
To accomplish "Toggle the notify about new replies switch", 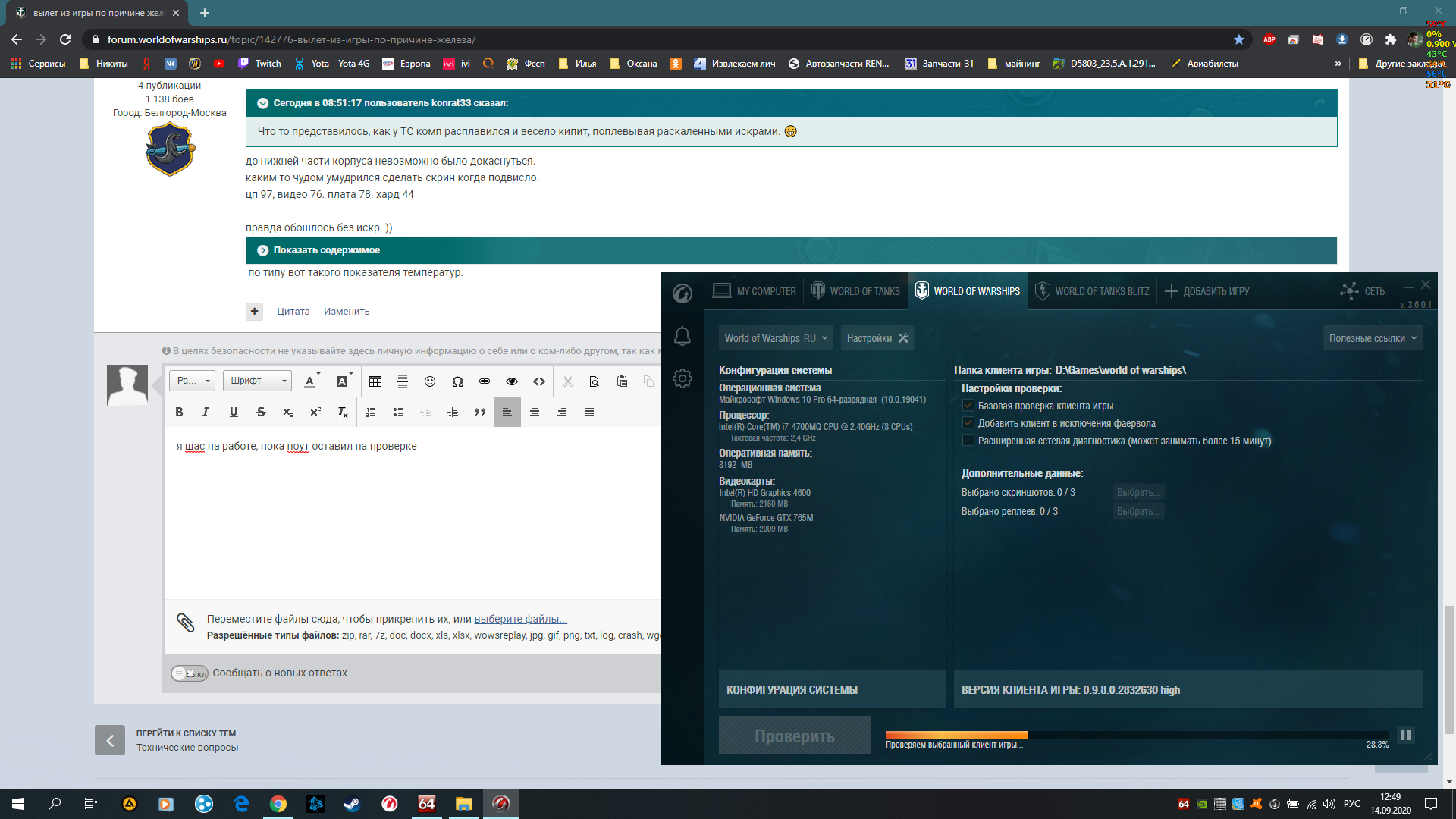I will tap(190, 673).
